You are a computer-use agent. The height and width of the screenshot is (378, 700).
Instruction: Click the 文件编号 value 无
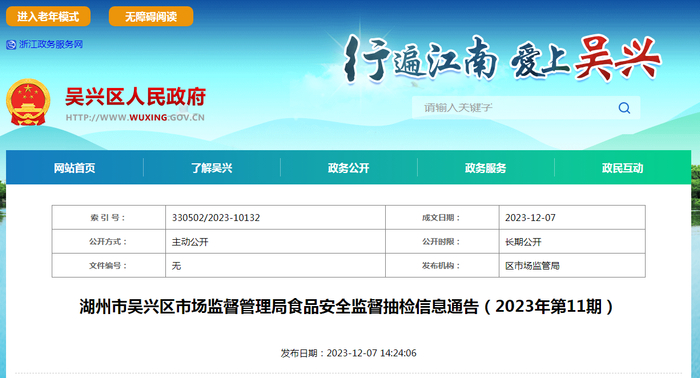[x=176, y=266]
